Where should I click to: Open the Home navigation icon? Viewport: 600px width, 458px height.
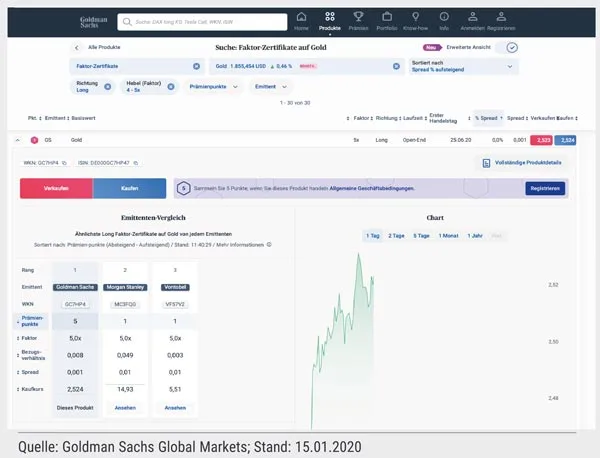point(302,17)
